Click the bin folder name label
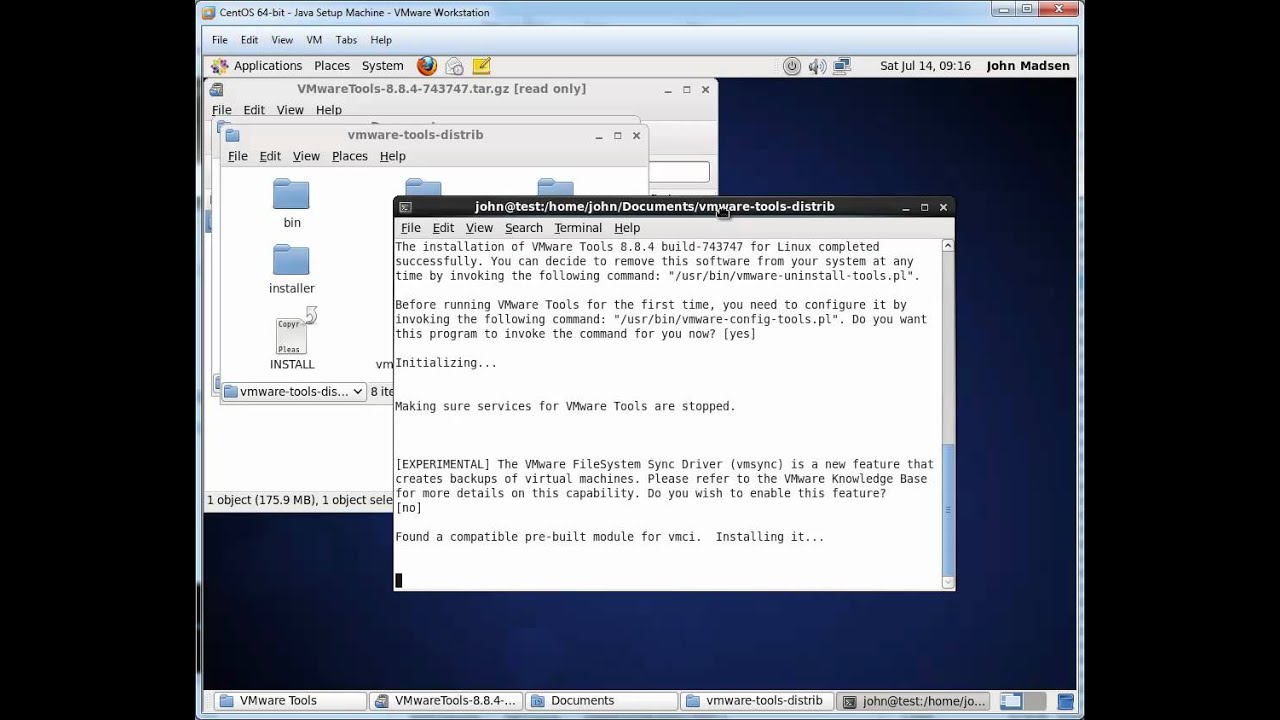 tap(292, 223)
